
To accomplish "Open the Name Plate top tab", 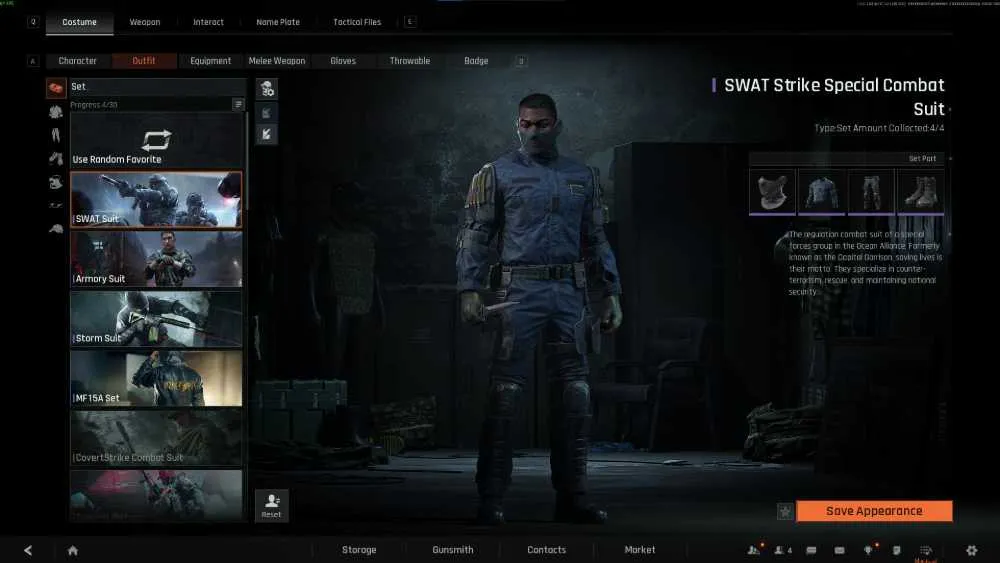I will [x=278, y=22].
